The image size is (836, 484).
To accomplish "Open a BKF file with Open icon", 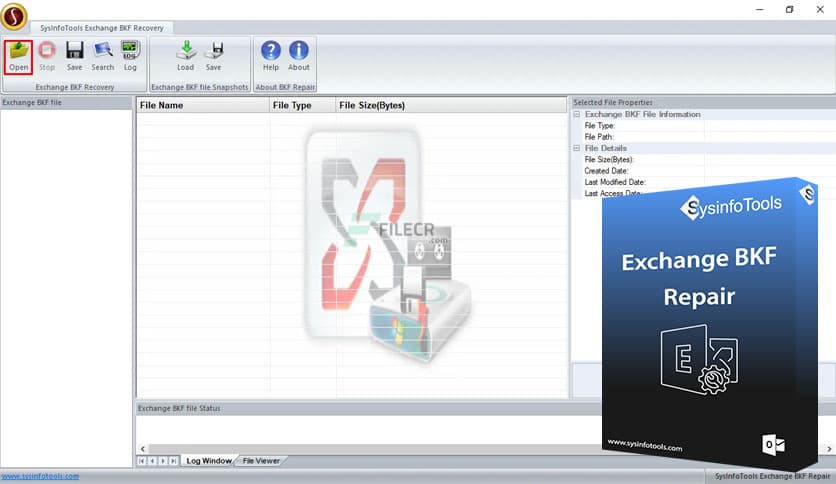I will pos(19,57).
